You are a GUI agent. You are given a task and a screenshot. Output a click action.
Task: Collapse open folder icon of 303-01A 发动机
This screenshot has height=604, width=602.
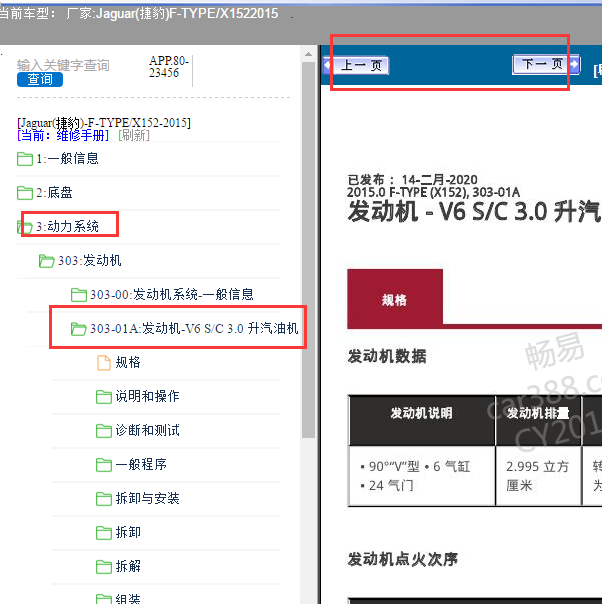click(79, 329)
